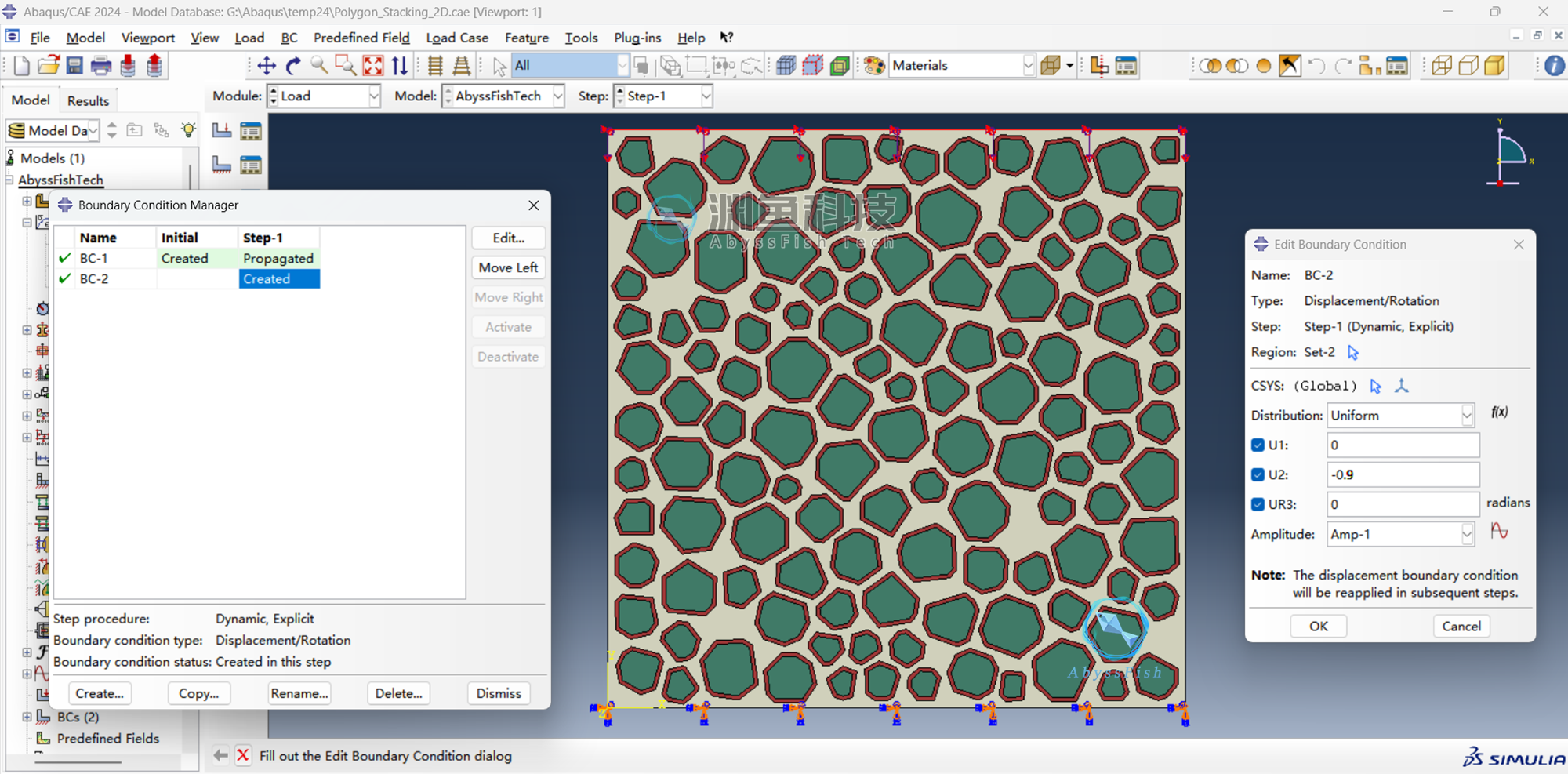Image resolution: width=1568 pixels, height=774 pixels.
Task: Click the Move Left button
Action: 508,268
